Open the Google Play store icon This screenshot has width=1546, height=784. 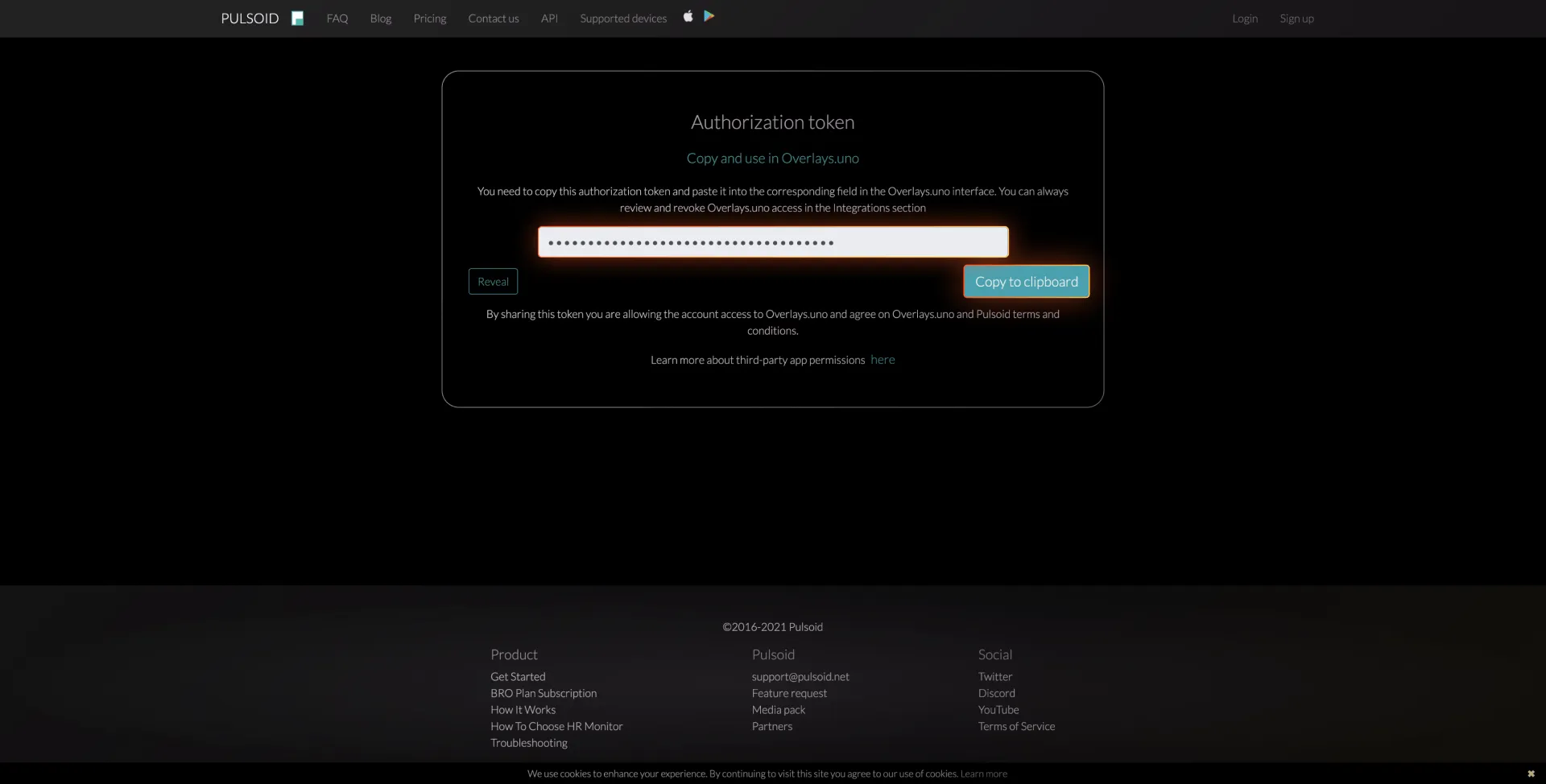point(709,16)
